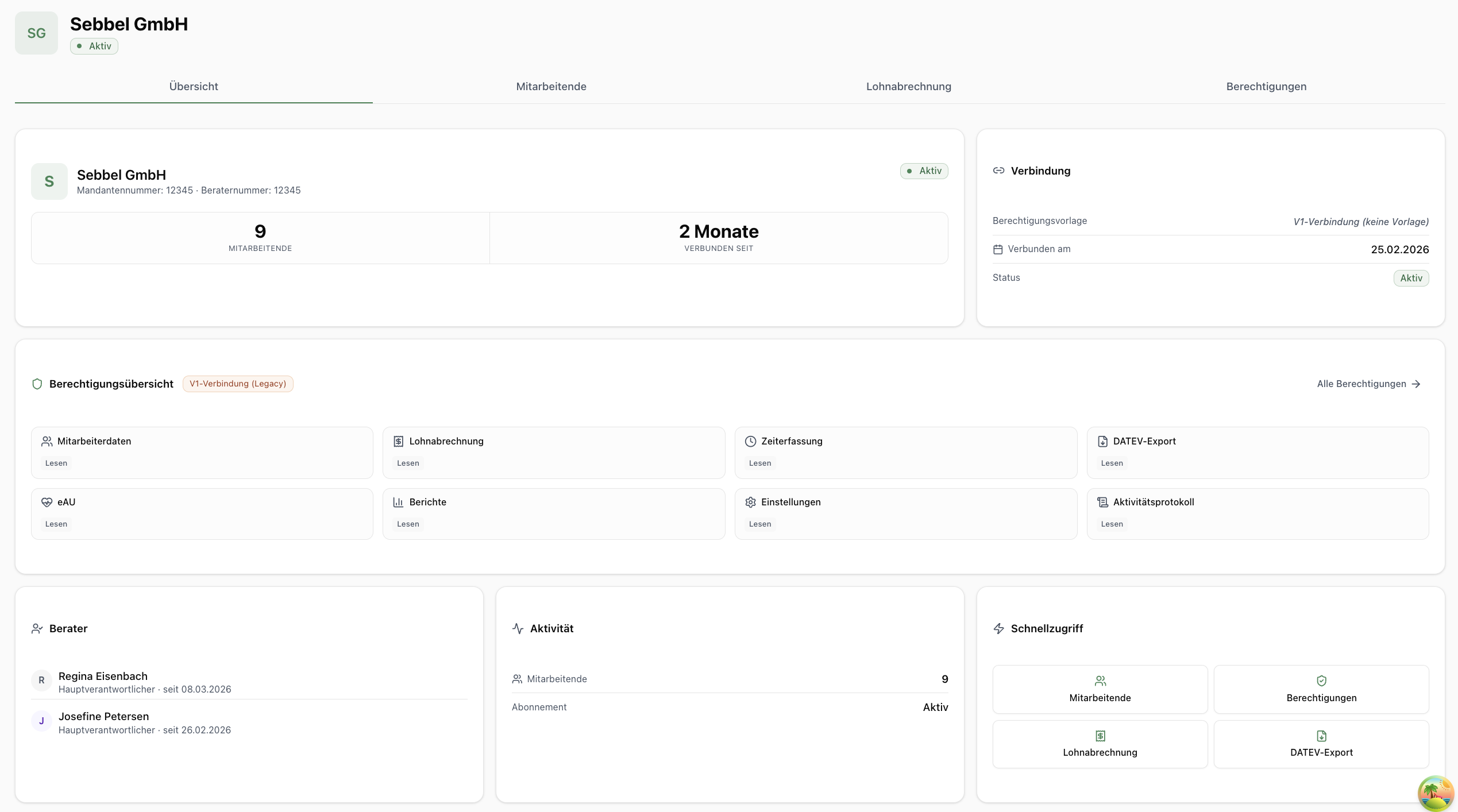Click the shield icon beside Berechtigungsübersicht
1458x812 pixels.
point(37,384)
